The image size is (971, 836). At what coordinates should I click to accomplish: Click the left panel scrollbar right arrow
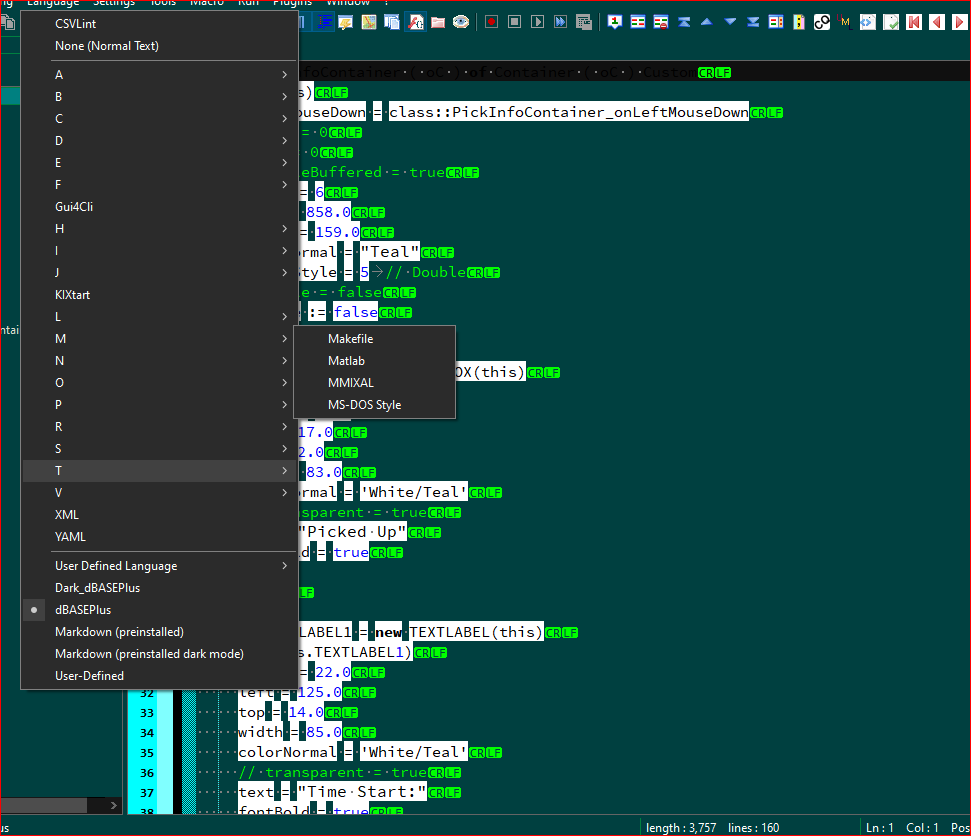(x=114, y=805)
